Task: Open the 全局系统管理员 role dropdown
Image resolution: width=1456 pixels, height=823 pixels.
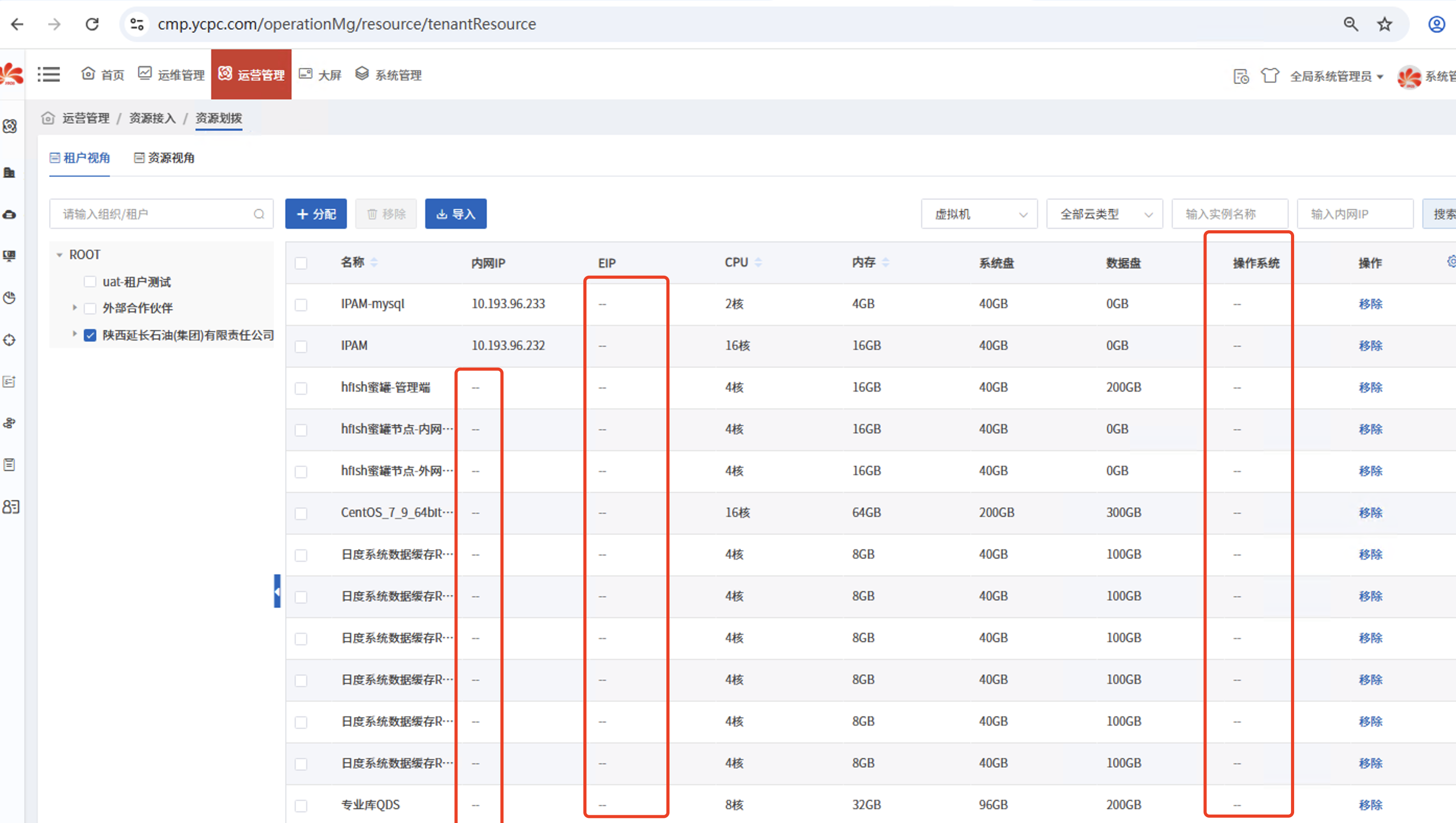Action: [1336, 76]
